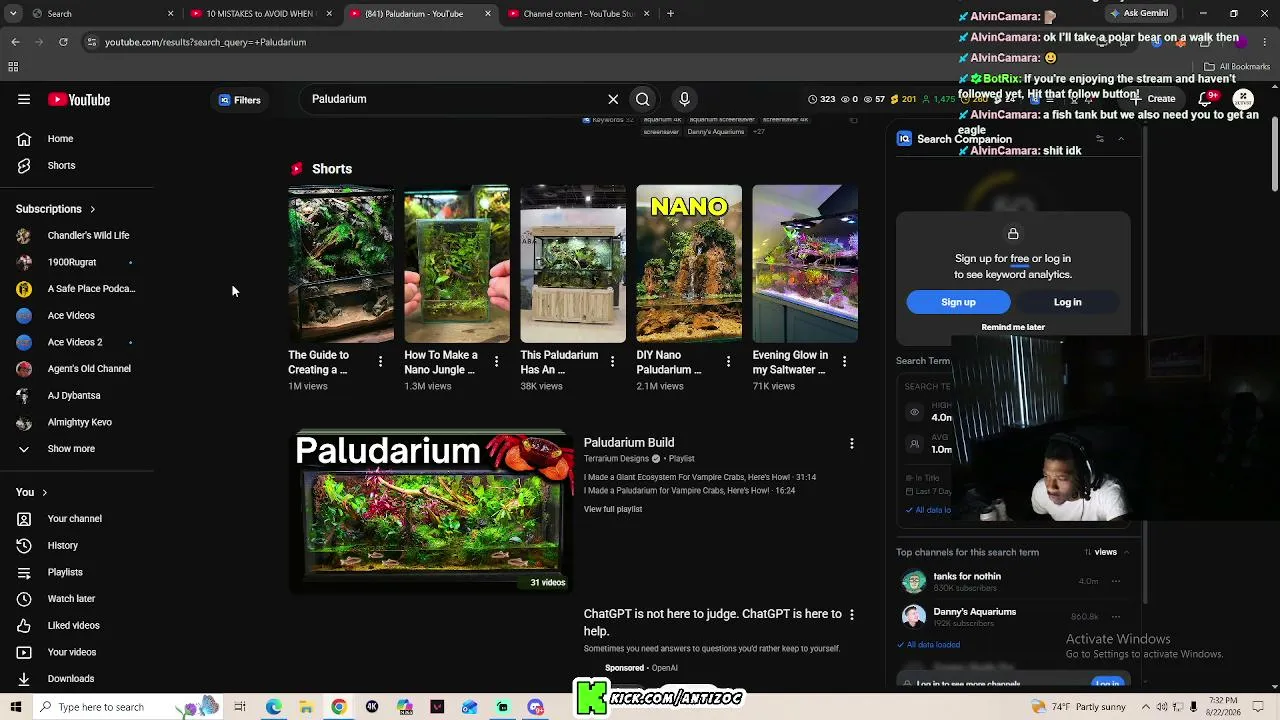Screen dimensions: 1280x720
Task: Click Remind me later
Action: coord(1013,327)
